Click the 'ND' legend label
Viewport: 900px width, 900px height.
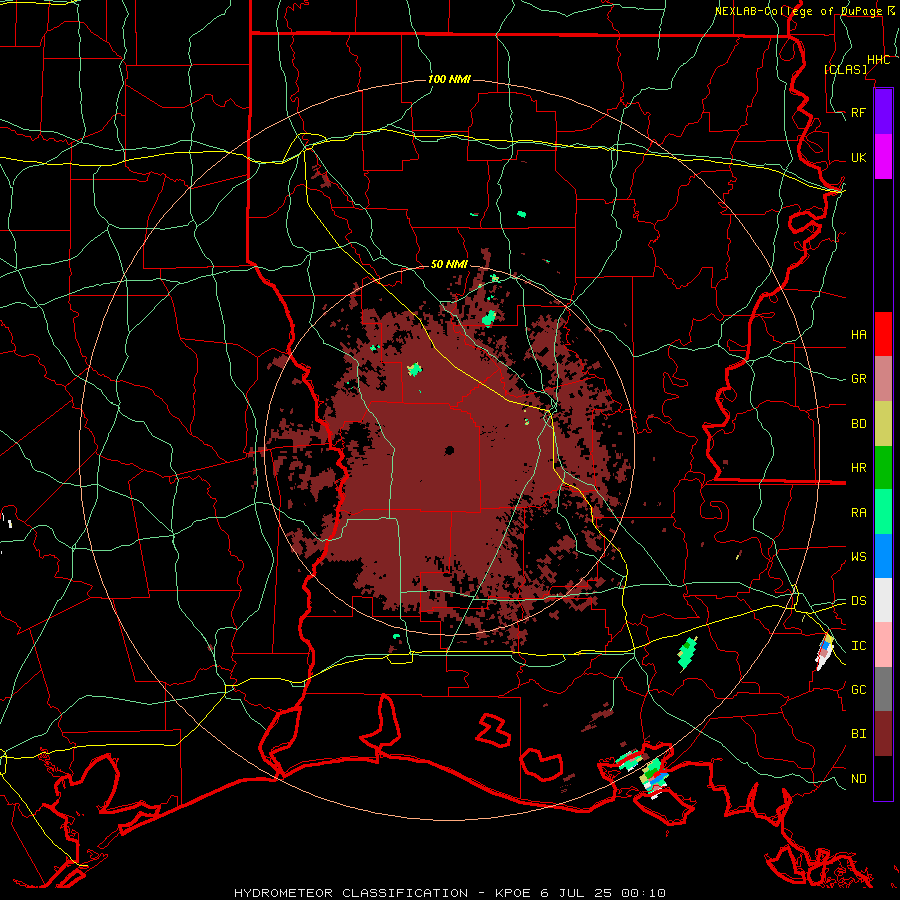(x=858, y=779)
